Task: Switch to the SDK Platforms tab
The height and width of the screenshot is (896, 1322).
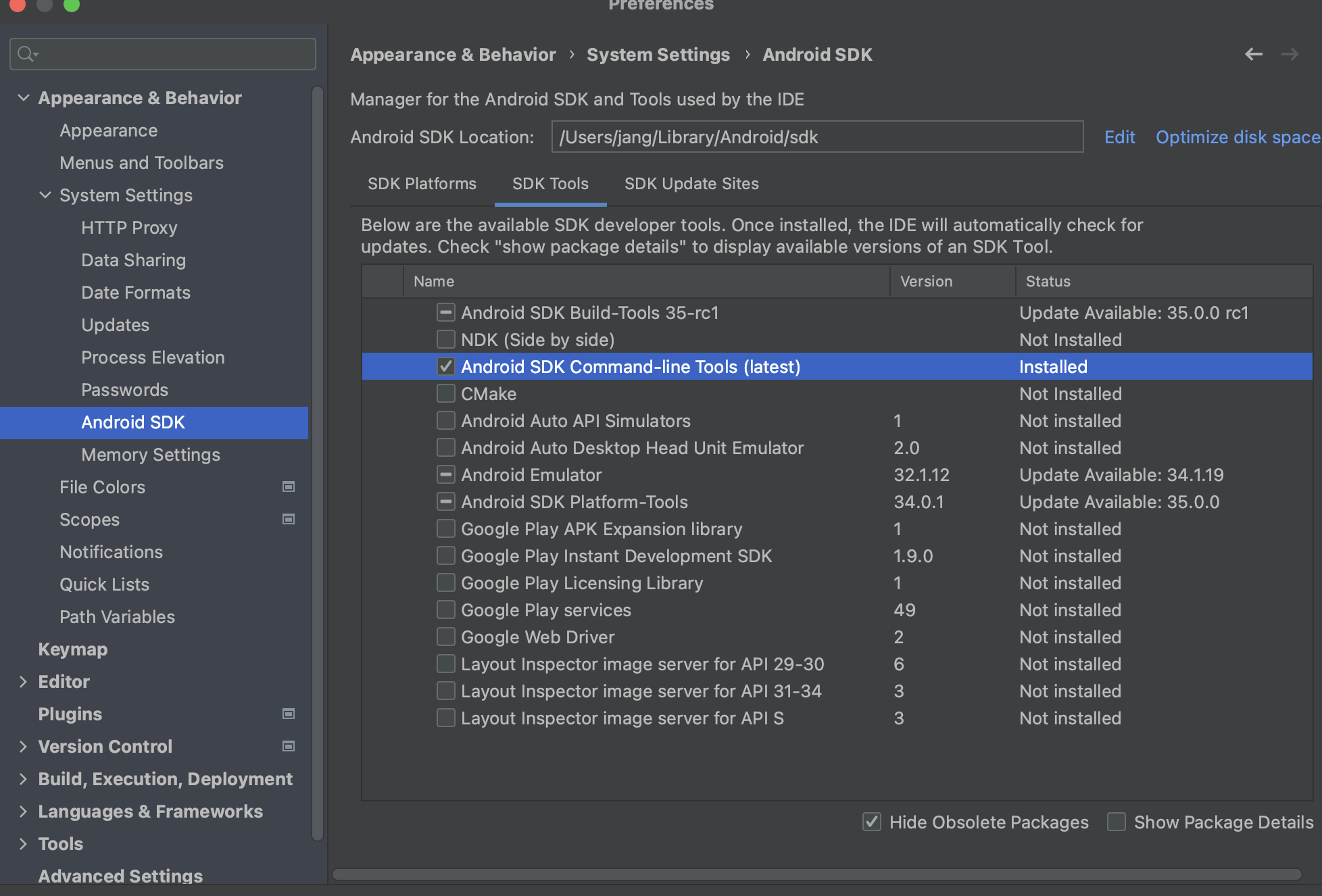Action: (422, 184)
